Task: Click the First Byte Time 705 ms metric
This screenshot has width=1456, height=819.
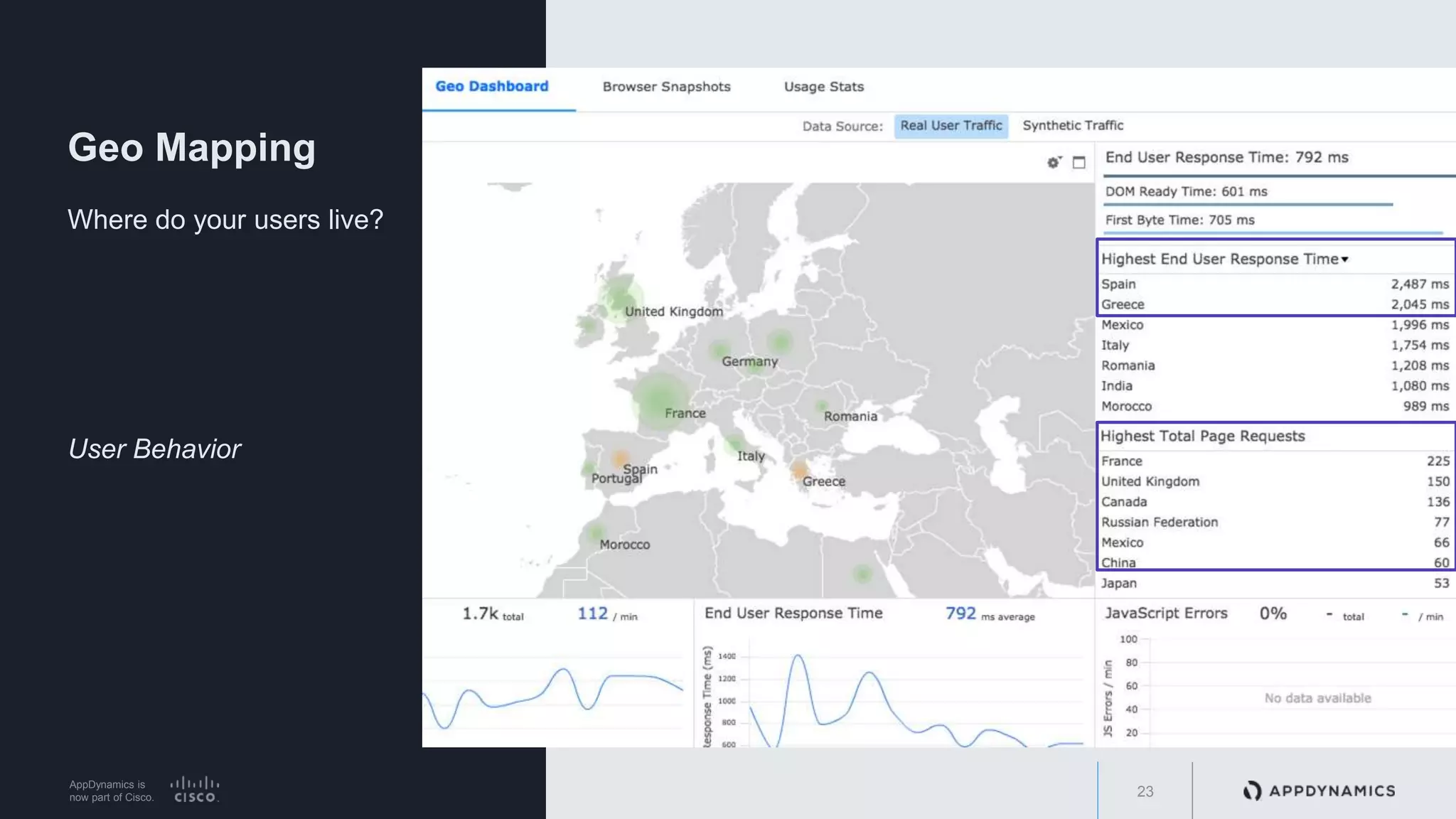Action: point(1179,220)
